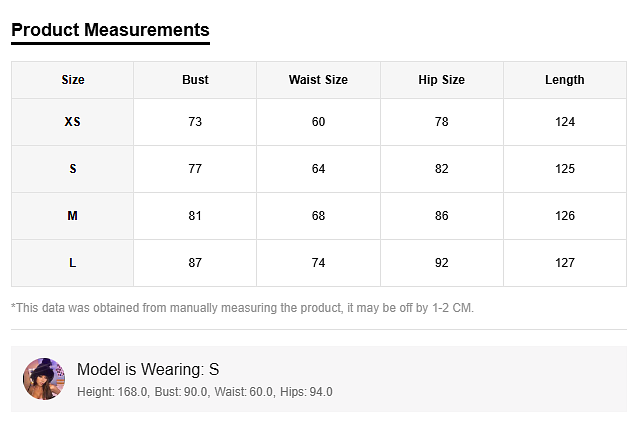Click the XS length value 124
Image resolution: width=634 pixels, height=421 pixels.
coord(565,122)
